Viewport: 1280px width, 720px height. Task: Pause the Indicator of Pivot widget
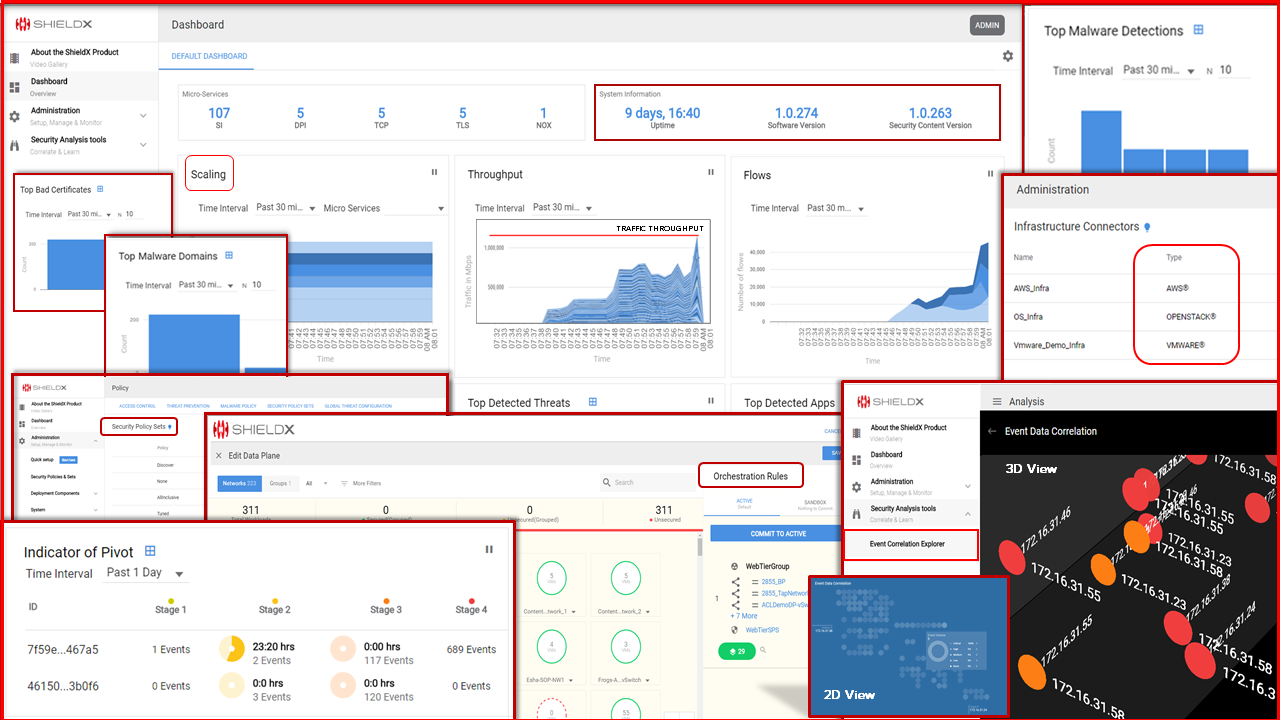point(489,549)
